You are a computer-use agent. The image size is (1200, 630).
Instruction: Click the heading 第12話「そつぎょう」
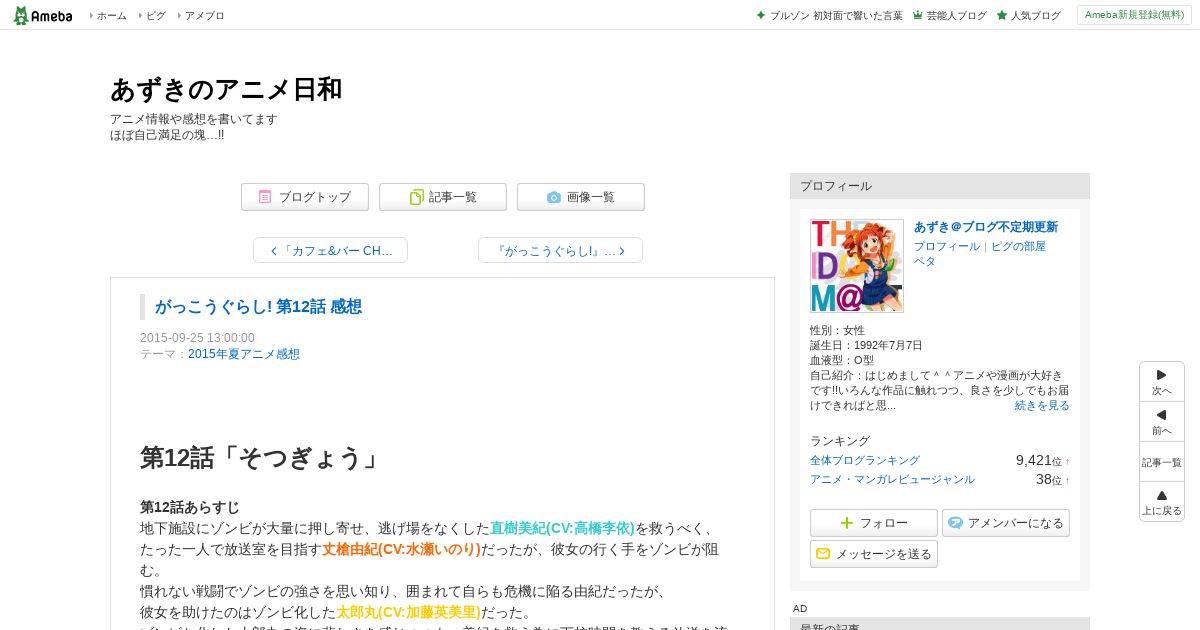point(262,458)
